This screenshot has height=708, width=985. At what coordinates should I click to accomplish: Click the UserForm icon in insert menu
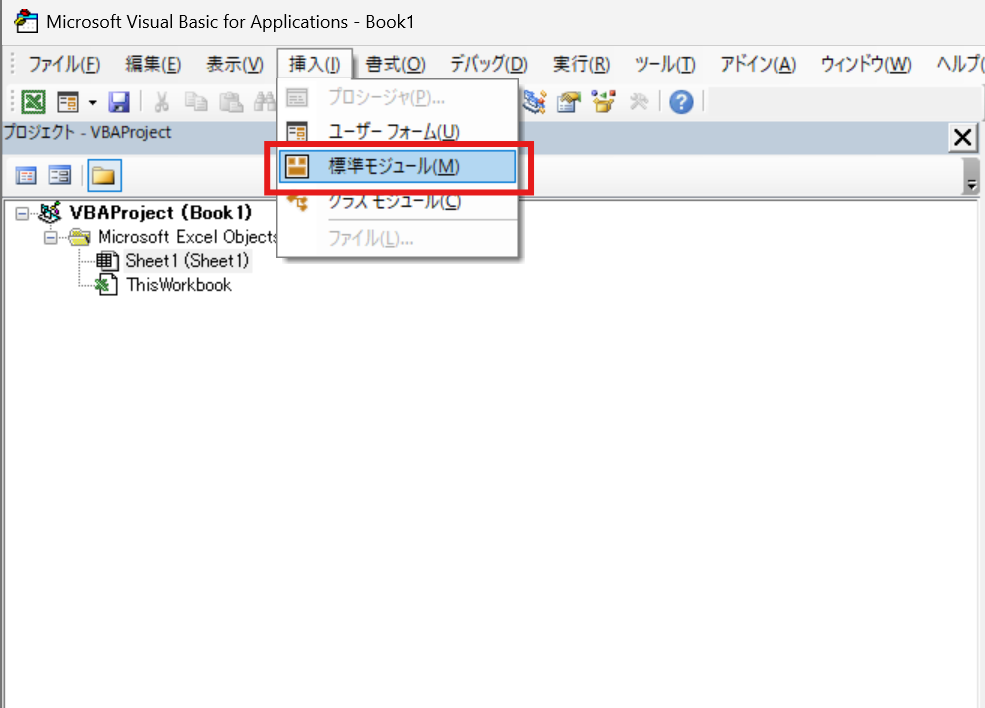click(x=297, y=132)
